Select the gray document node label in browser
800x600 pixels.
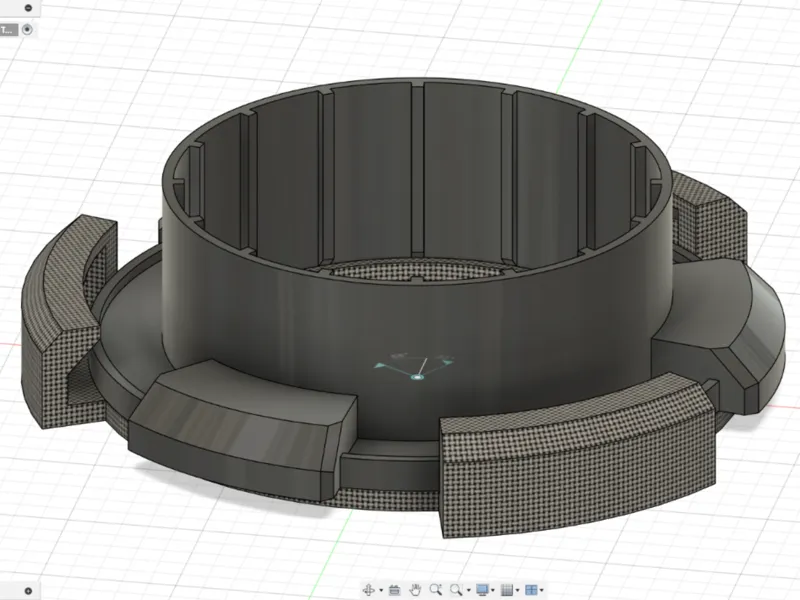9,30
